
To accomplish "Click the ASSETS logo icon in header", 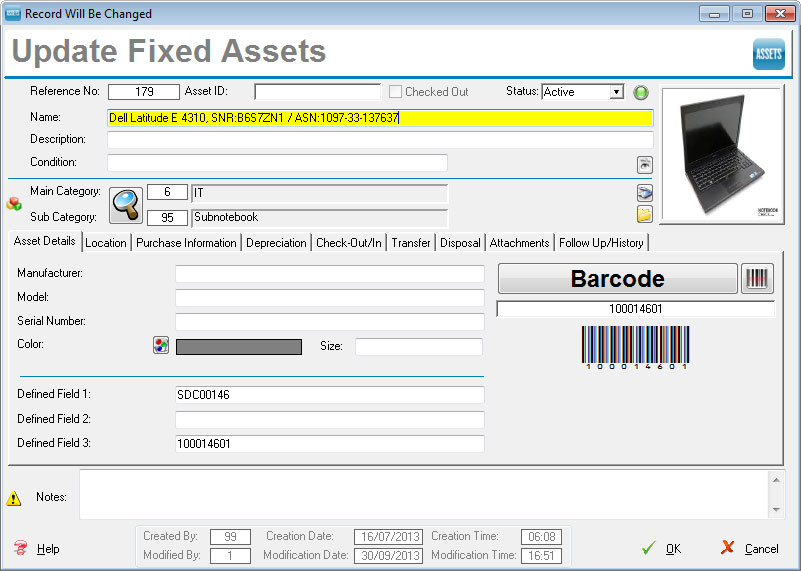I will [768, 54].
